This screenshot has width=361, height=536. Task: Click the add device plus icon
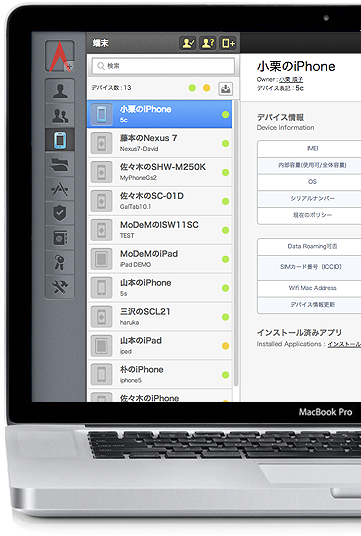click(x=228, y=43)
